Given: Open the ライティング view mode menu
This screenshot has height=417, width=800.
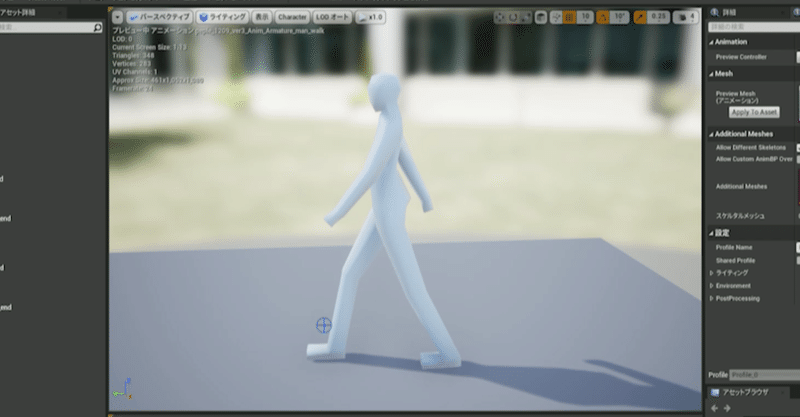Looking at the screenshot, I should (x=223, y=17).
